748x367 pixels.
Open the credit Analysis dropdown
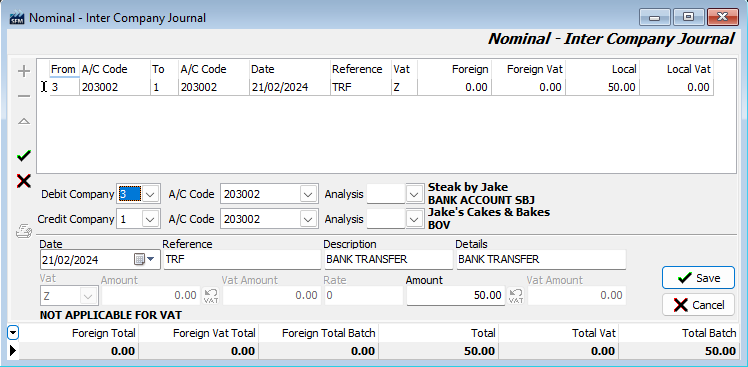(414, 220)
